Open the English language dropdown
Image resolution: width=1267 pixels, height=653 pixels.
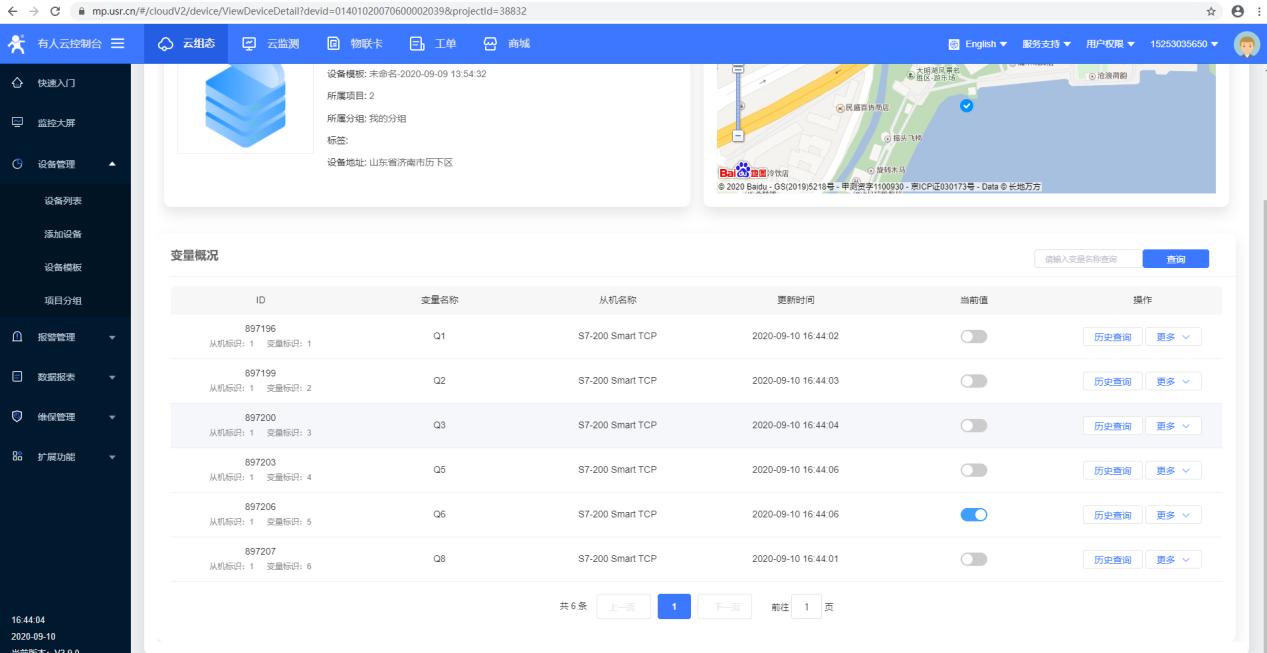[979, 44]
